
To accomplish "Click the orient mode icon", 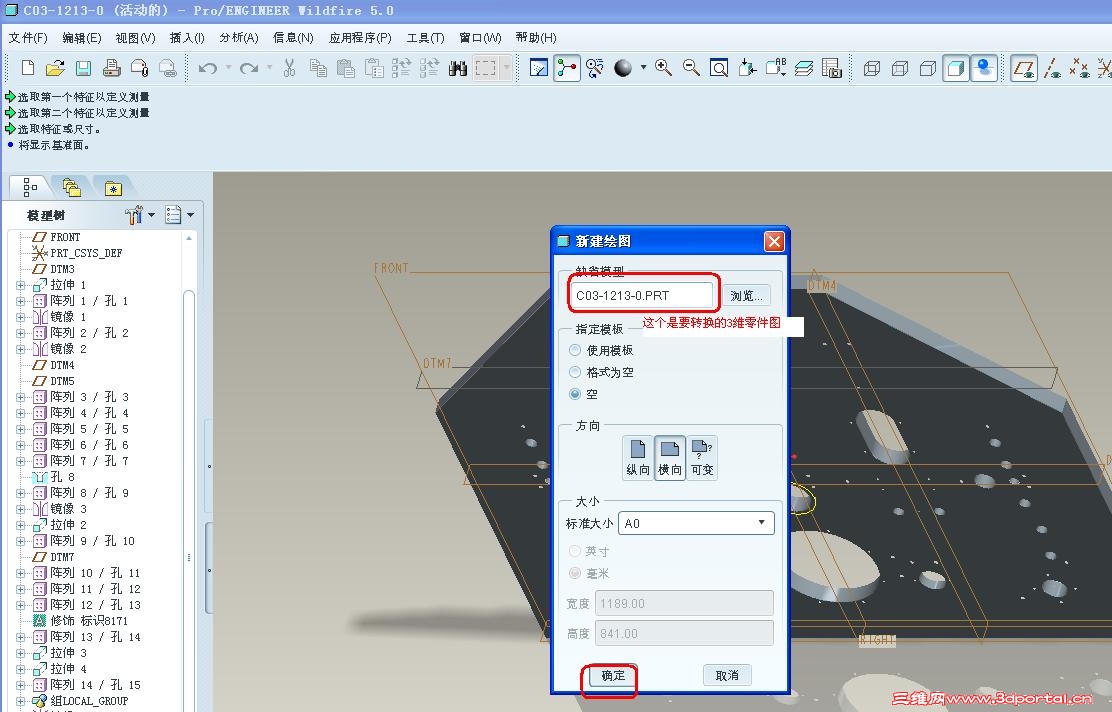I will (594, 68).
